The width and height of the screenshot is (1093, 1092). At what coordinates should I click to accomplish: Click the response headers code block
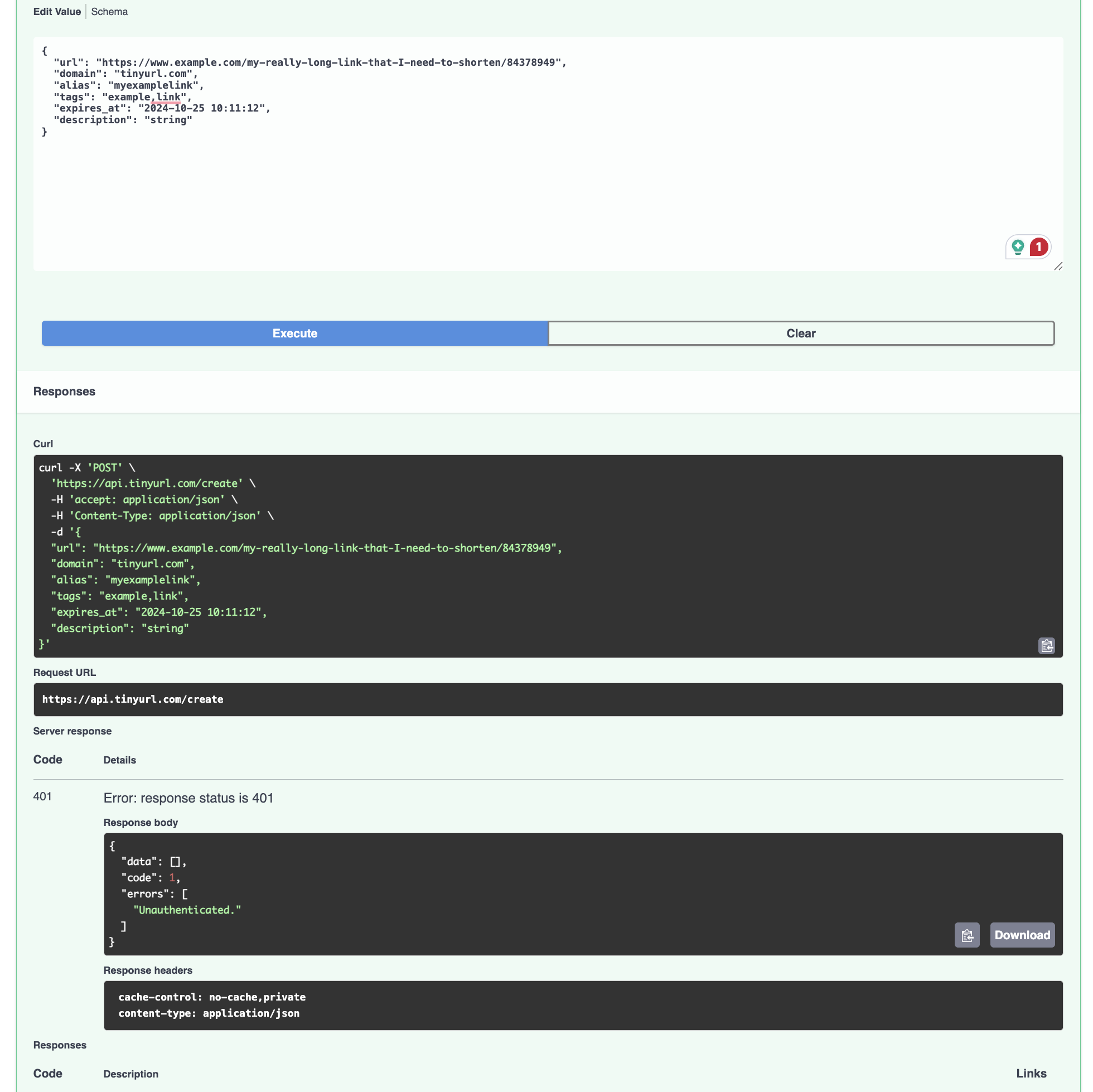click(x=583, y=1005)
